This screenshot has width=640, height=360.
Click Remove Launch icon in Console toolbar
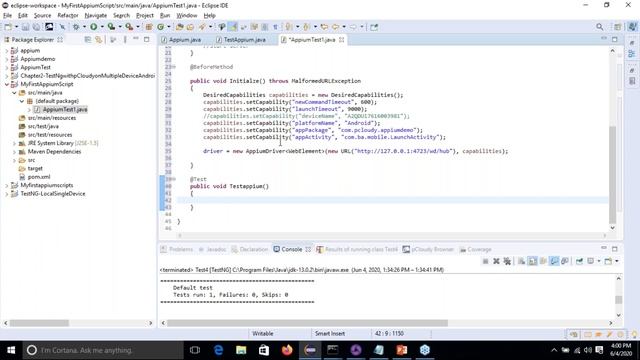point(496,261)
